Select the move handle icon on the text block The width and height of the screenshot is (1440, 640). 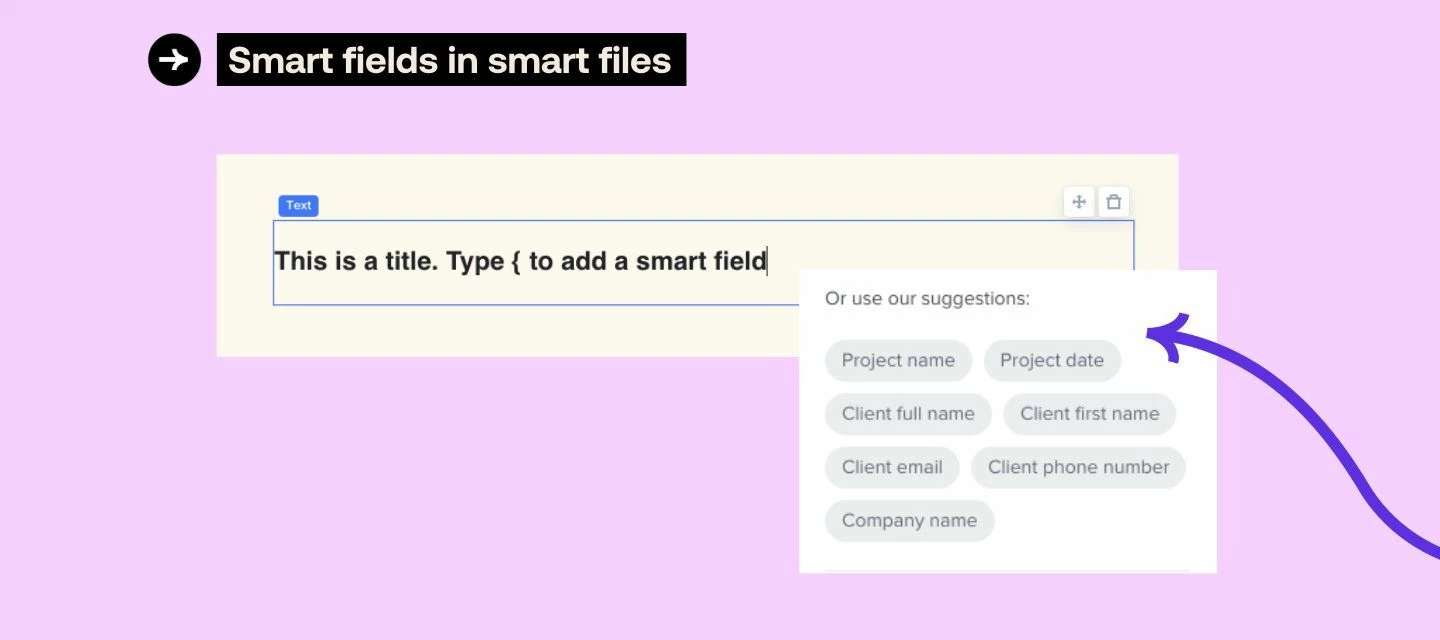(1079, 201)
